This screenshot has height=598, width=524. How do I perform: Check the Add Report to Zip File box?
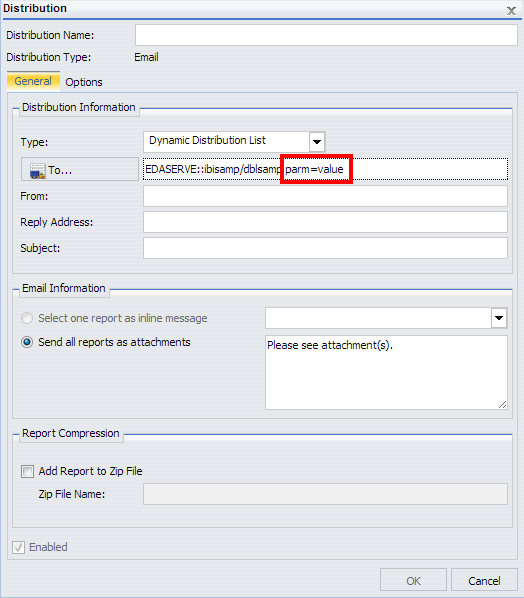click(27, 471)
